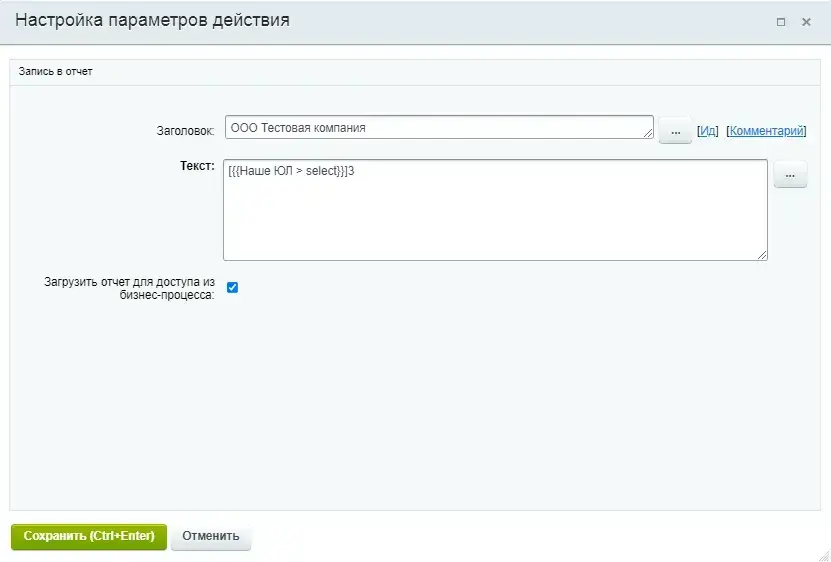The height and width of the screenshot is (562, 831).
Task: Grab resize handle of Заголовок field
Action: (648, 134)
